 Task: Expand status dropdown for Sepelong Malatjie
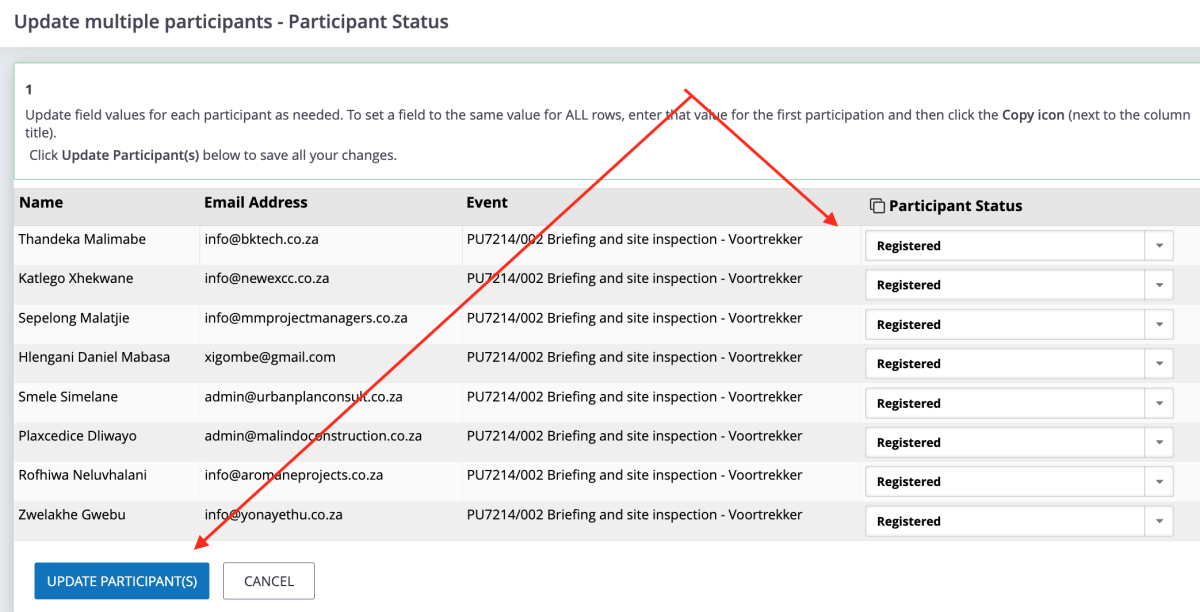tap(1018, 325)
